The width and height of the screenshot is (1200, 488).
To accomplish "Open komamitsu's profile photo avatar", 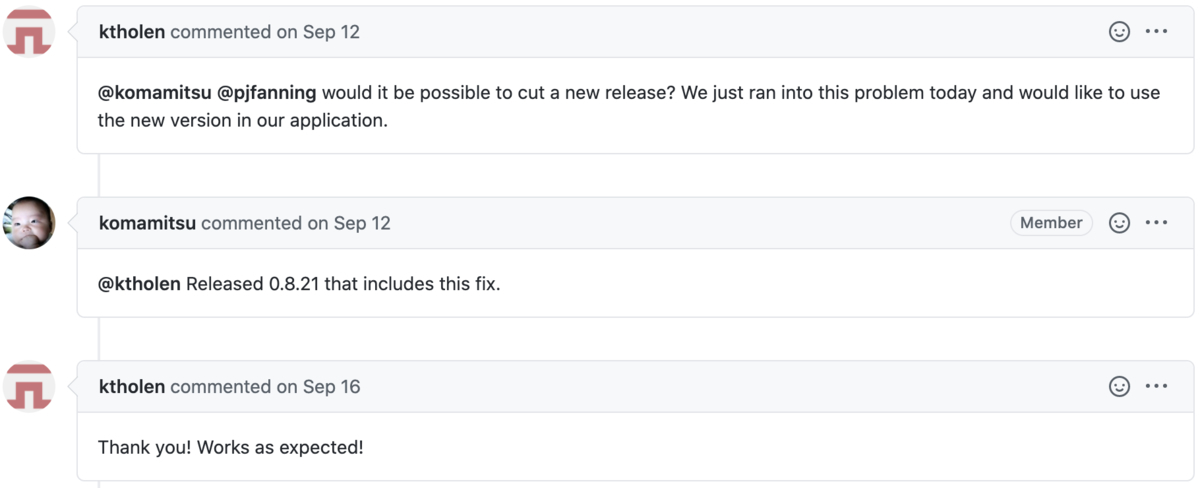I will click(29, 223).
